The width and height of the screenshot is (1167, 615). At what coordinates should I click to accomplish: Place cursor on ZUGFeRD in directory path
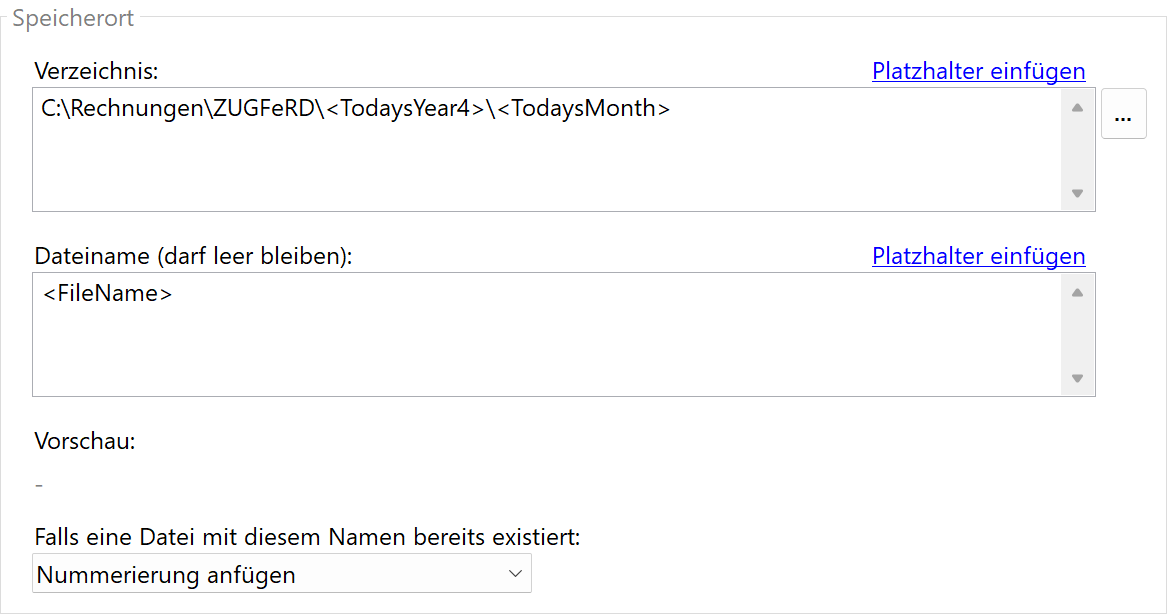pyautogui.click(x=261, y=109)
